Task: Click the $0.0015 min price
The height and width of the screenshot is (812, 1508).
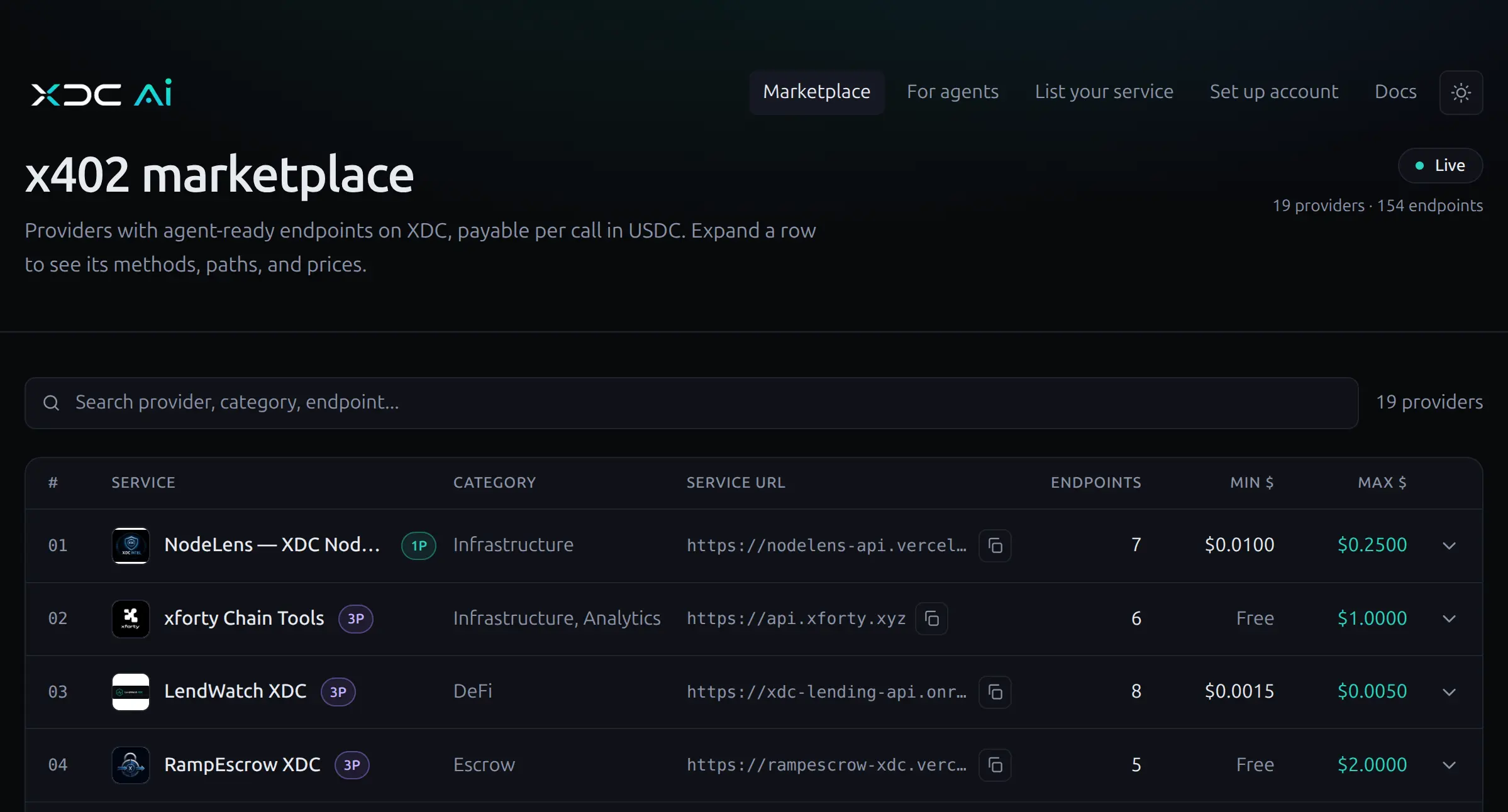Action: 1239,691
